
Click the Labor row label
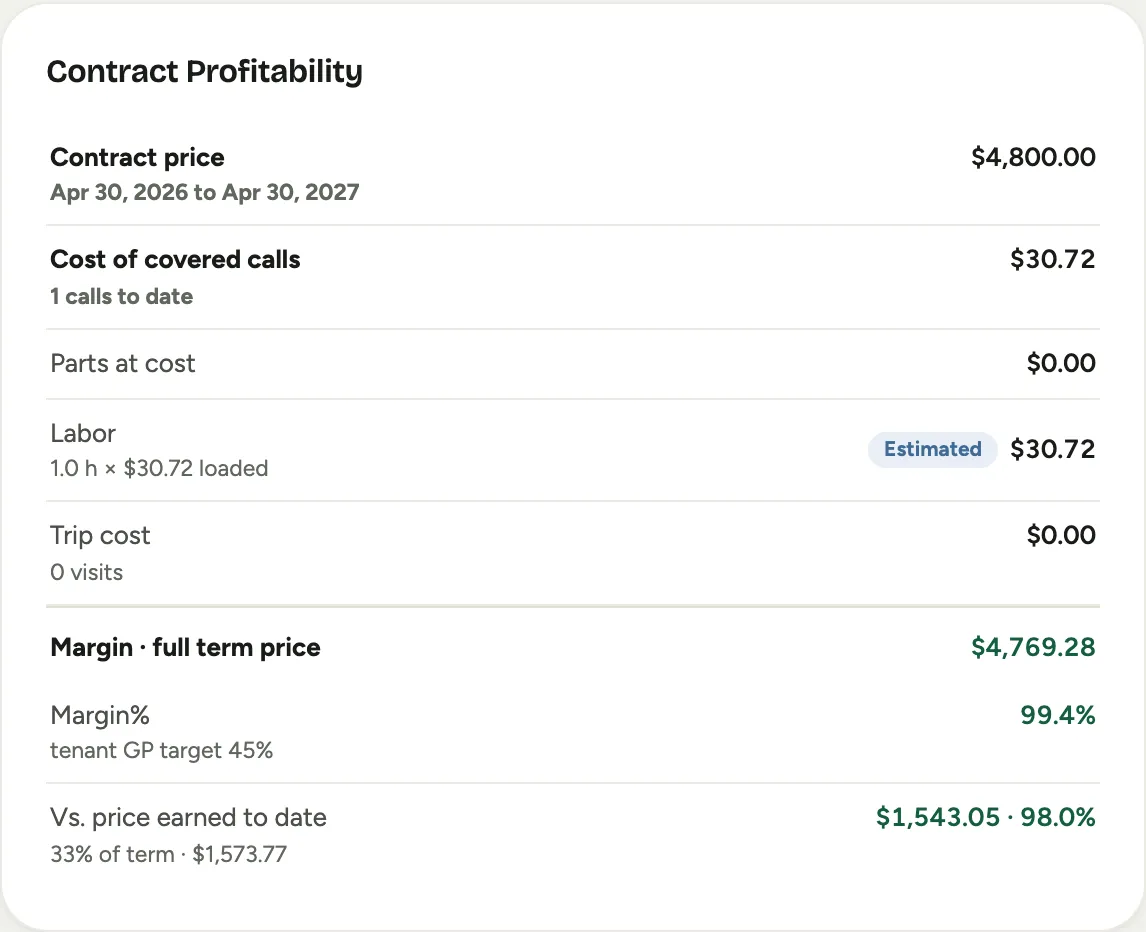click(83, 433)
